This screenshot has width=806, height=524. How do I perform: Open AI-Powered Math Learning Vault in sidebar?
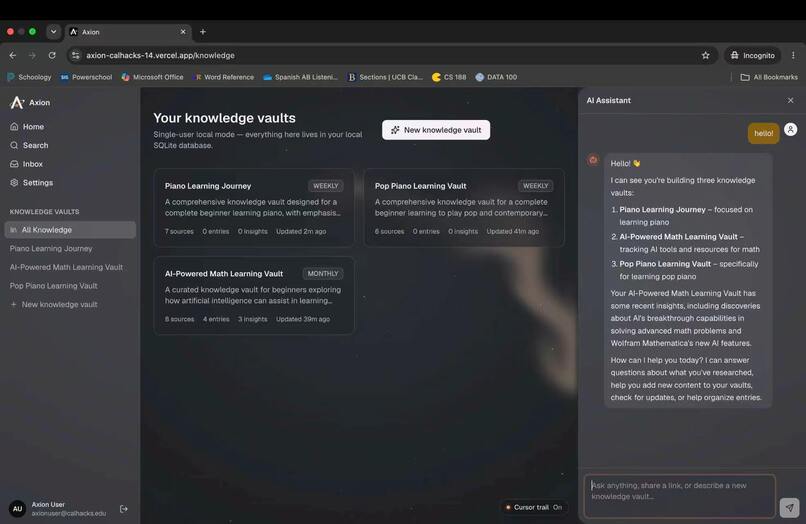66,267
